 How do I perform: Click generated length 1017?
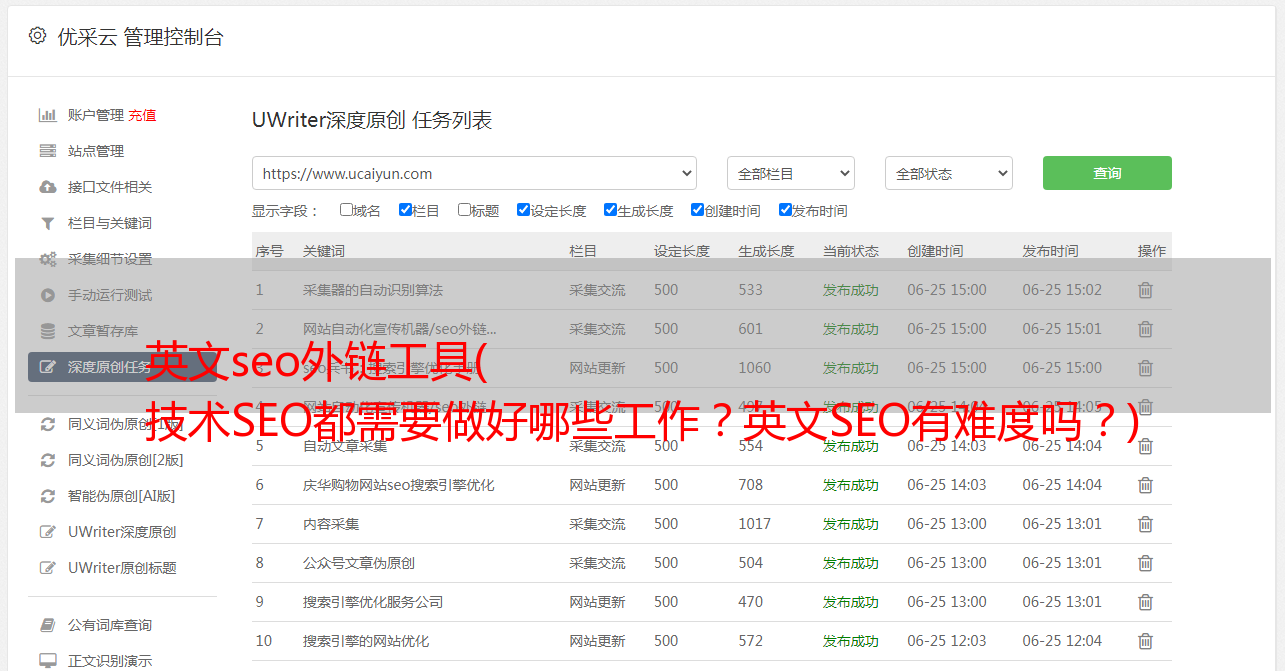[x=755, y=524]
